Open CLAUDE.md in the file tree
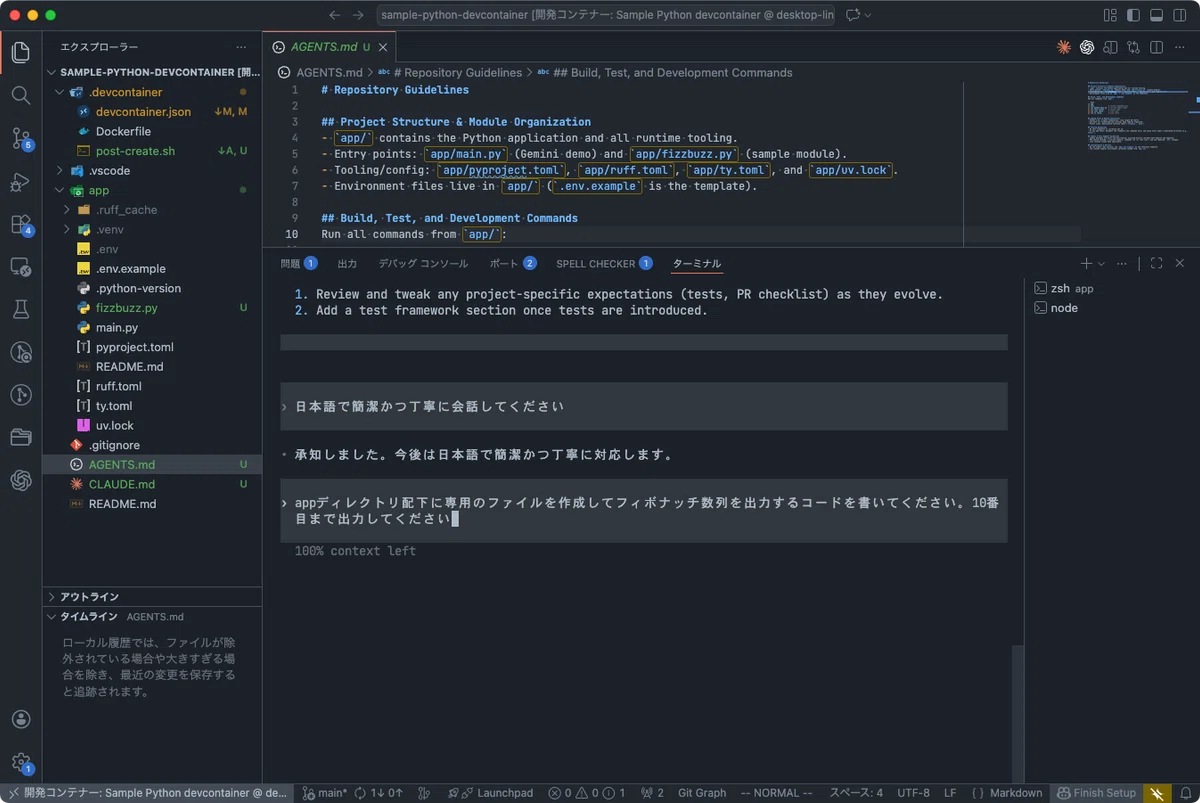Viewport: 1200px width, 803px height. pos(121,484)
